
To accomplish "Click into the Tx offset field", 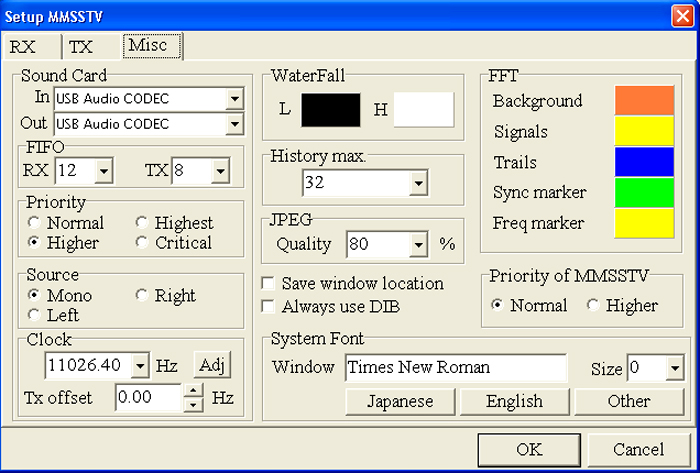I will pyautogui.click(x=148, y=397).
